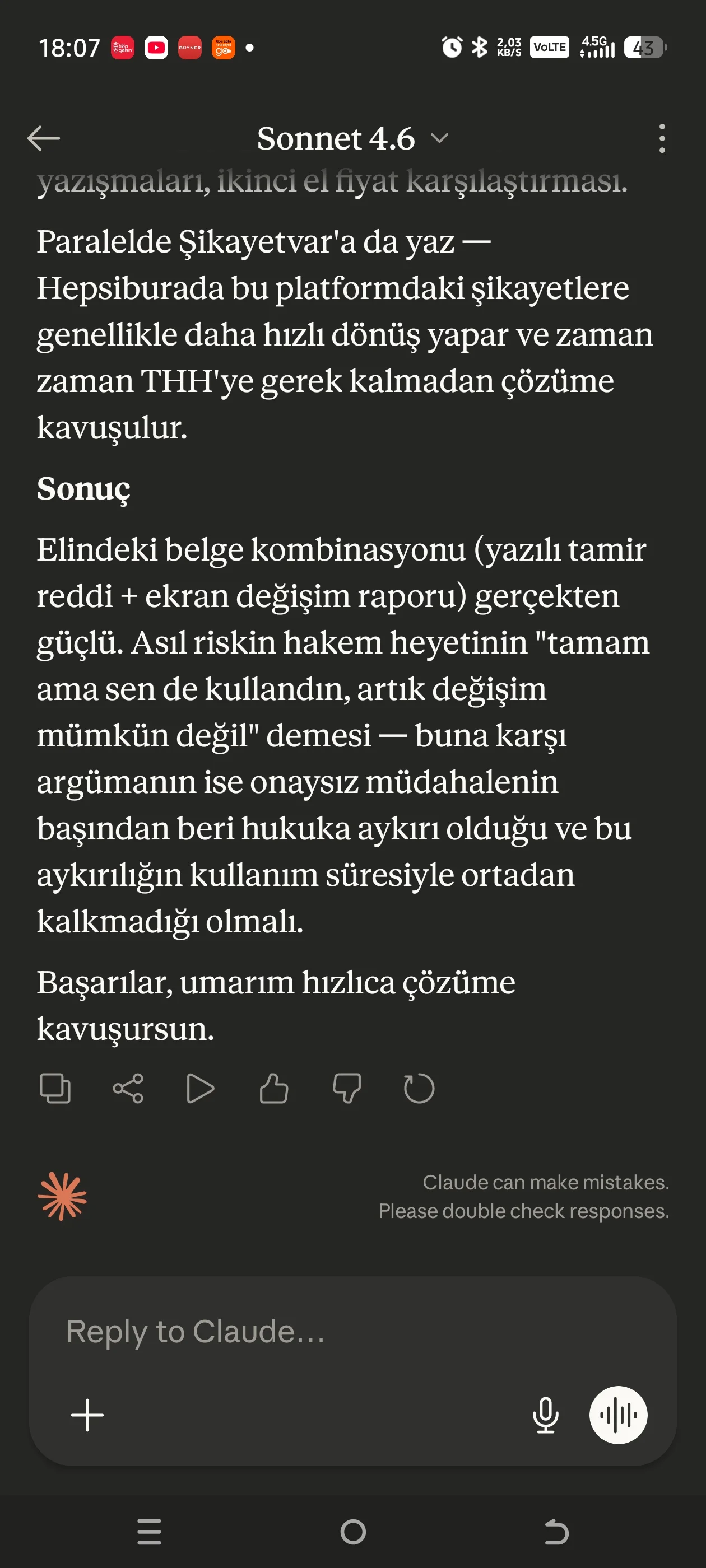The height and width of the screenshot is (1568, 706).
Task: Open attachments with the plus button
Action: (87, 1415)
